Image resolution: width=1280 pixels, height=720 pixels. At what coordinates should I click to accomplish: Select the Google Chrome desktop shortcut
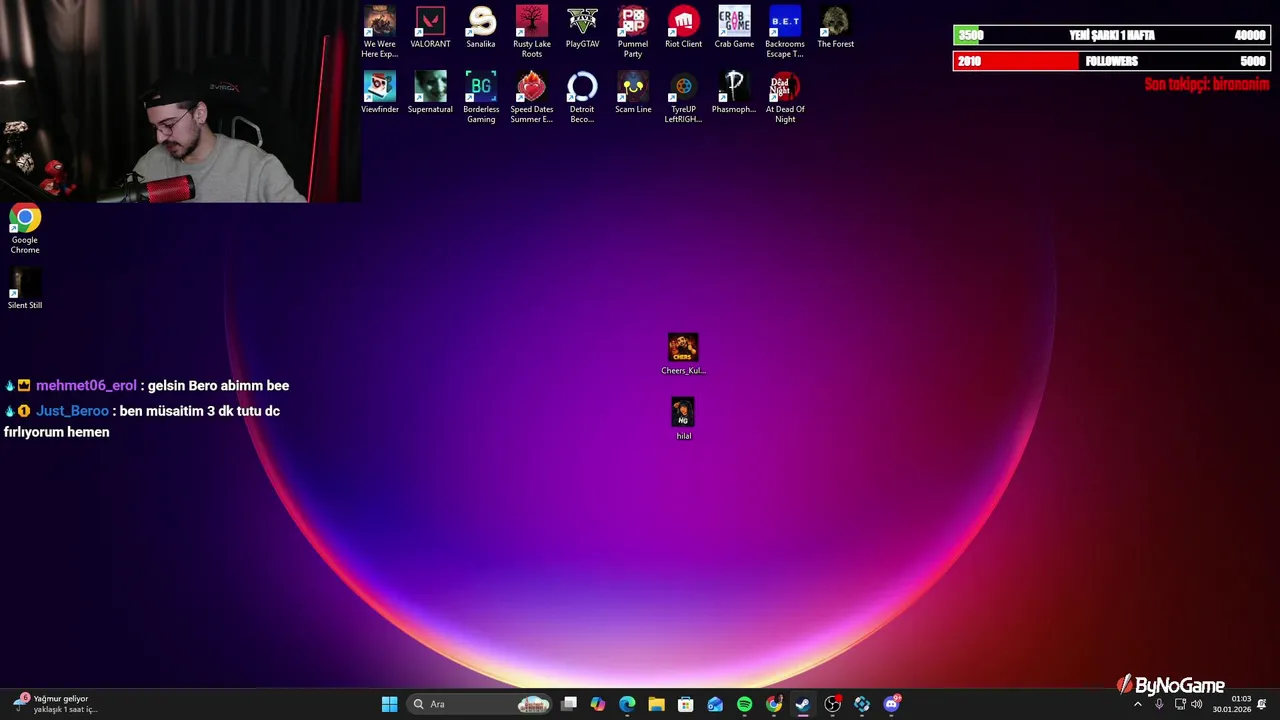tap(25, 229)
